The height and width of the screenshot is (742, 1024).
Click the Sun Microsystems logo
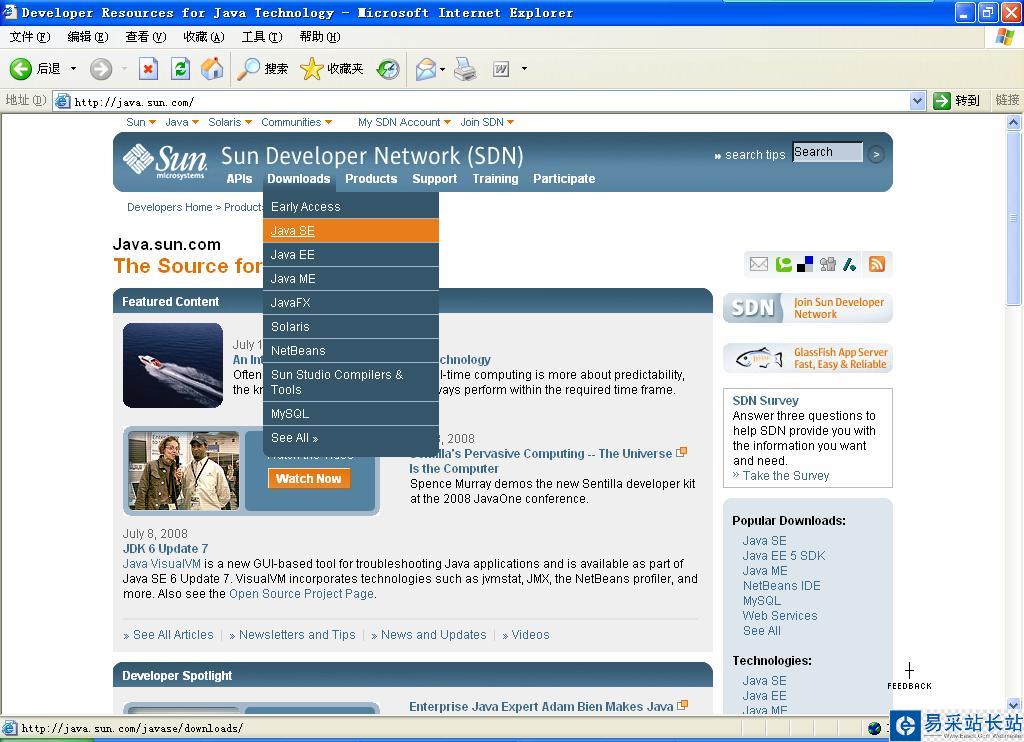(x=165, y=161)
